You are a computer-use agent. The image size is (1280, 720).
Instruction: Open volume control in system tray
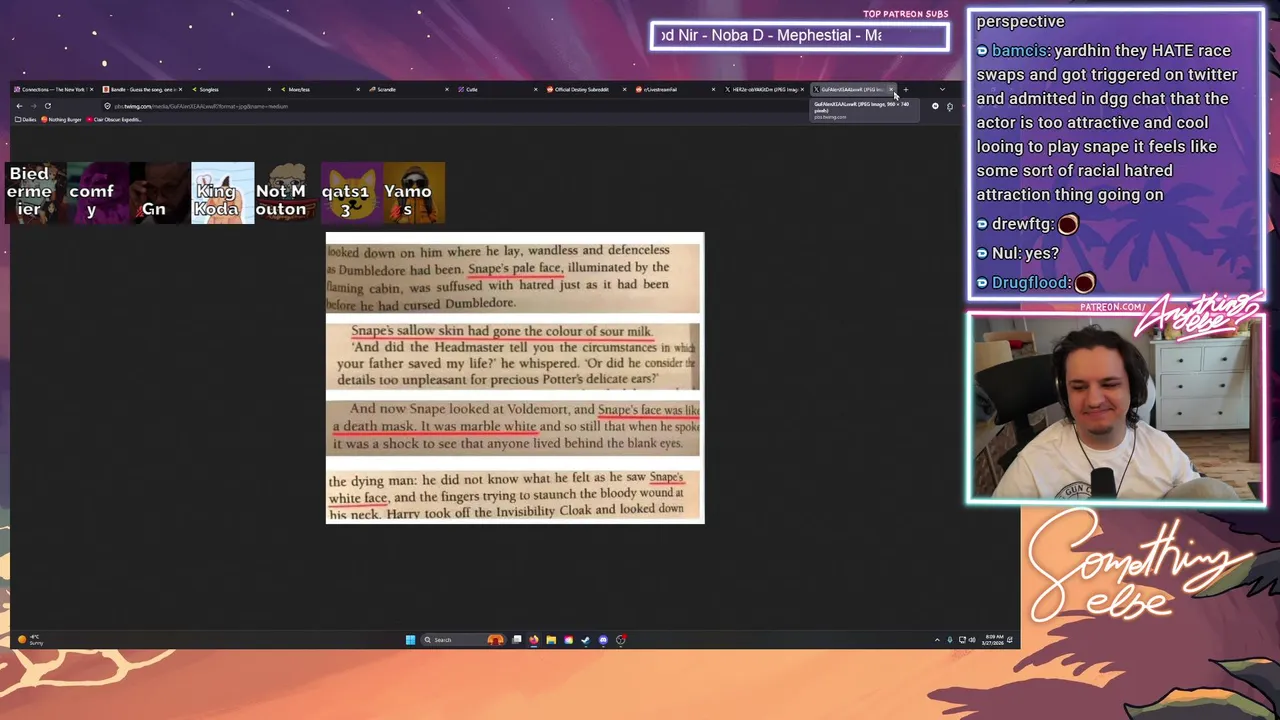(x=972, y=640)
